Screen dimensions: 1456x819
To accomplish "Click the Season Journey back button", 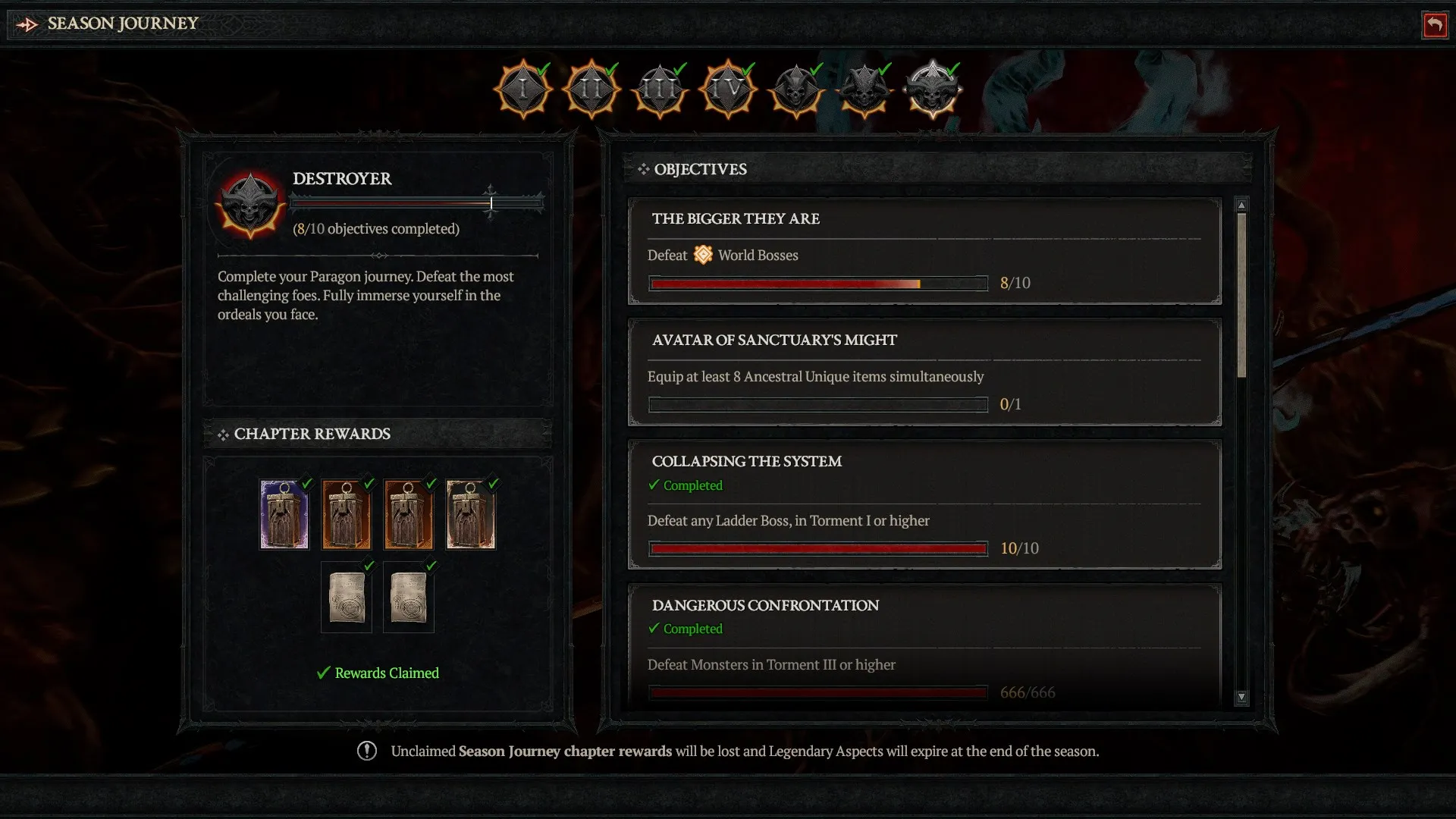I will point(1438,22).
